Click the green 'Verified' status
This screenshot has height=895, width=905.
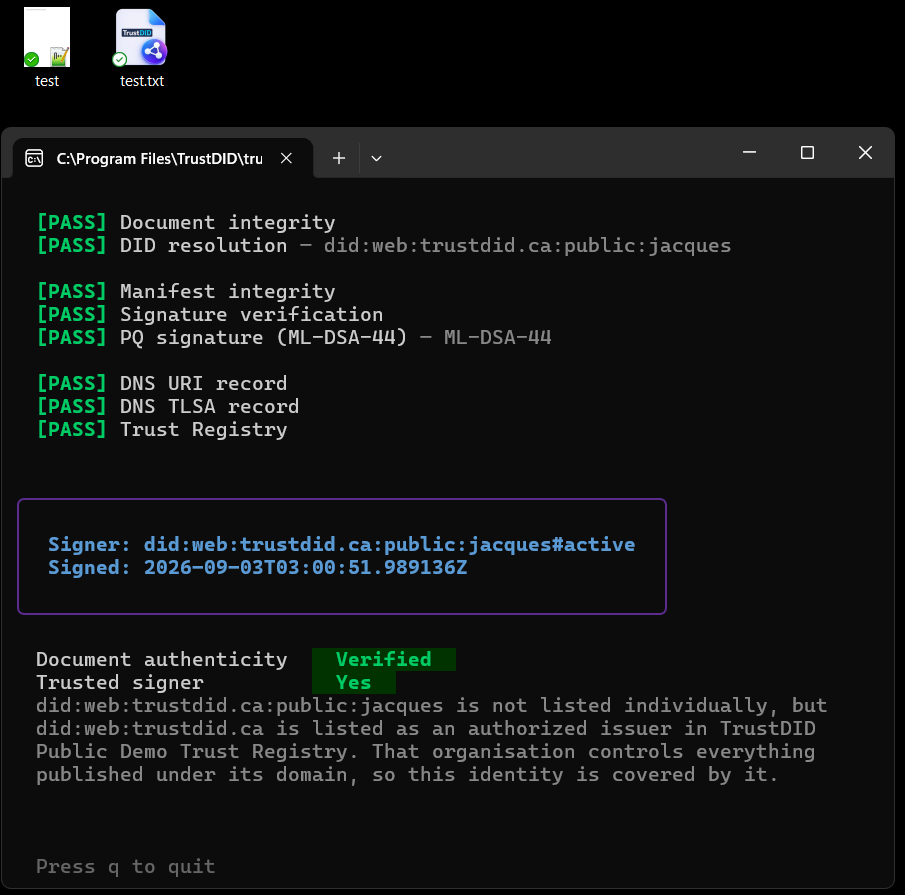coord(384,660)
